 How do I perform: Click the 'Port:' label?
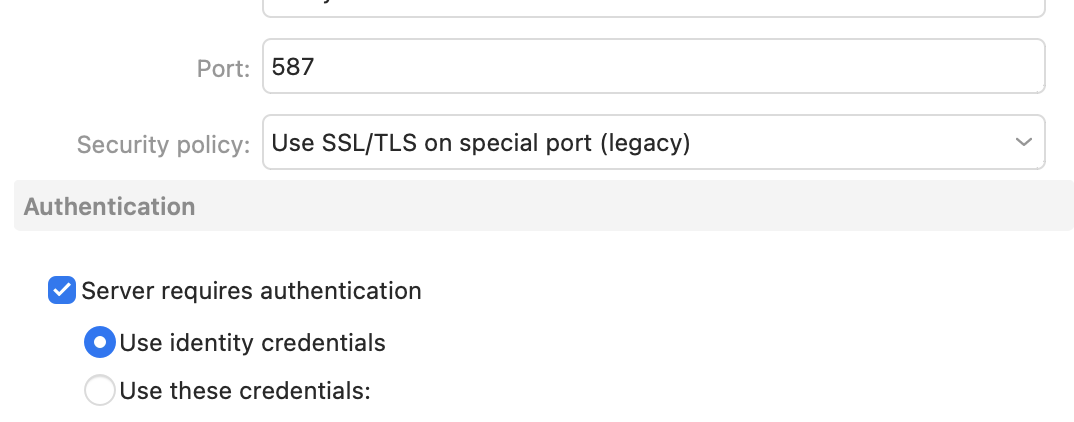click(223, 69)
